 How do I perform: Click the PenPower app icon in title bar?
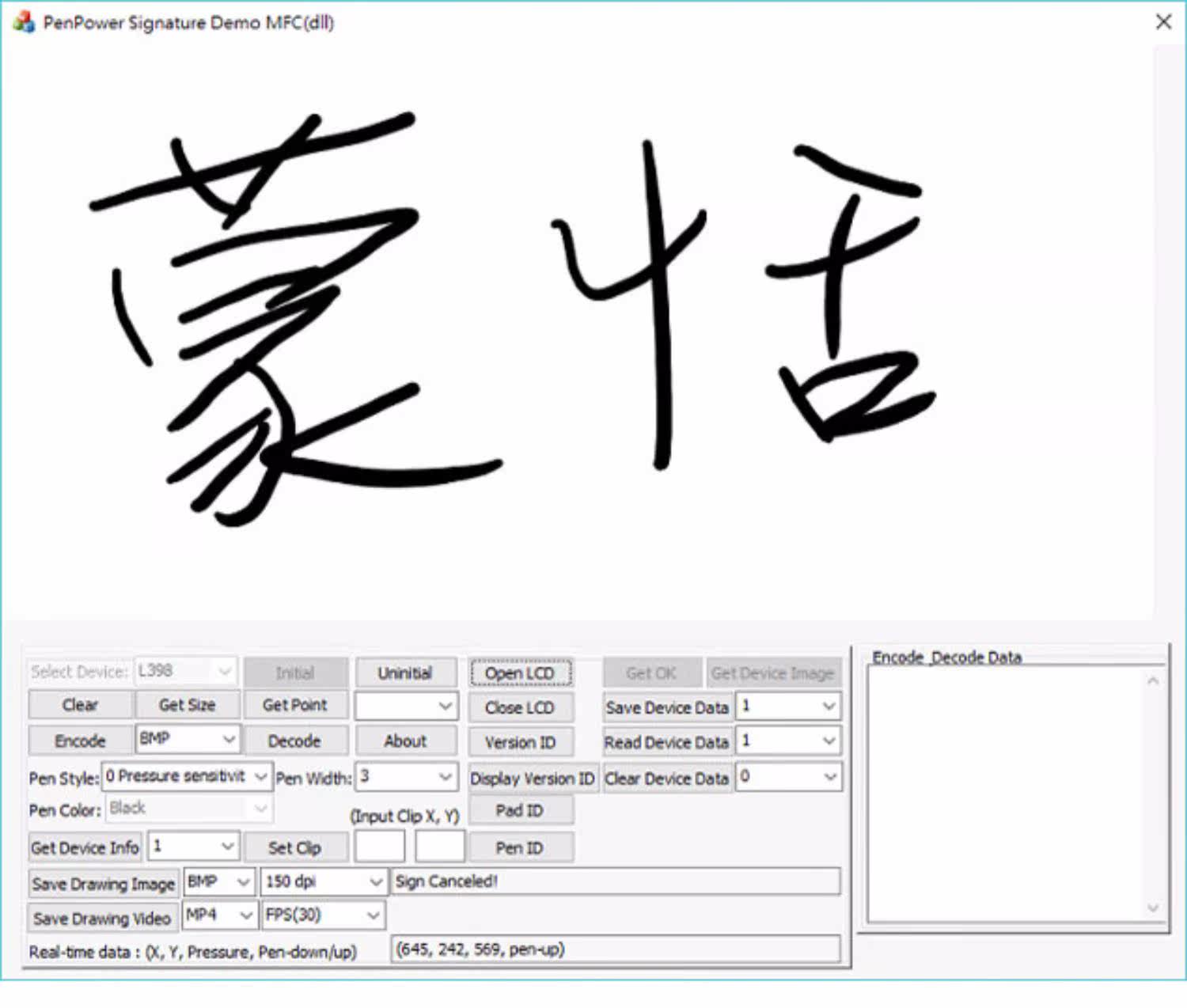point(24,22)
